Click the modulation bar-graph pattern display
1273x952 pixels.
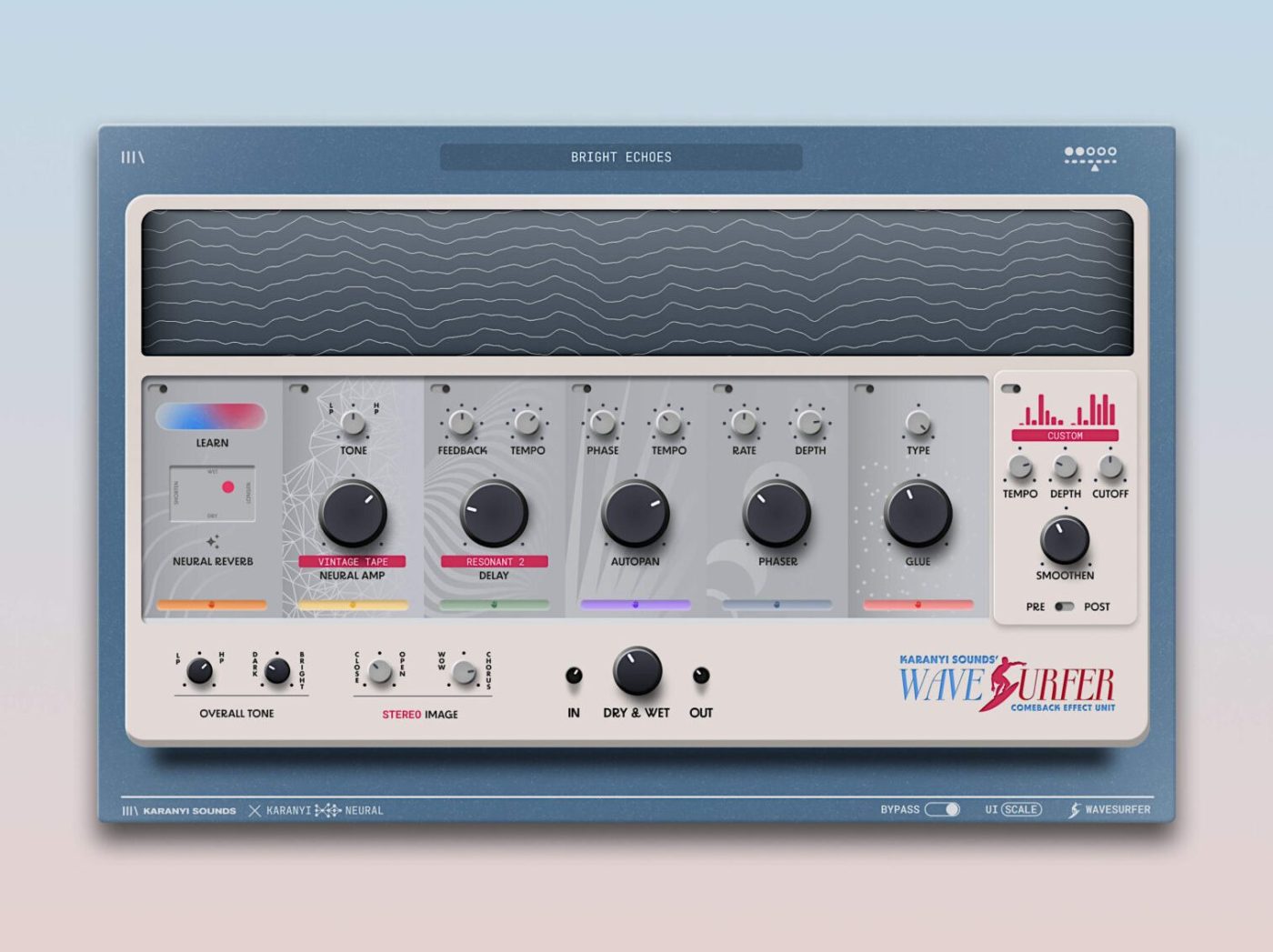(x=1066, y=410)
